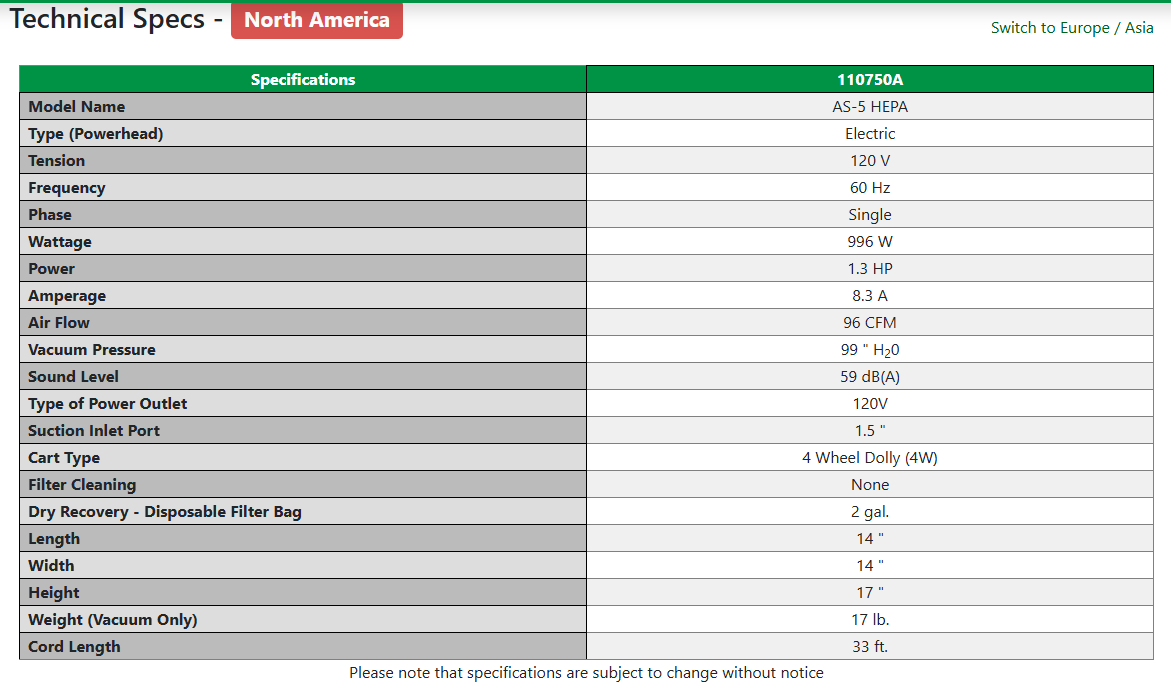Select the 96 CFM value cell

pyautogui.click(x=870, y=323)
